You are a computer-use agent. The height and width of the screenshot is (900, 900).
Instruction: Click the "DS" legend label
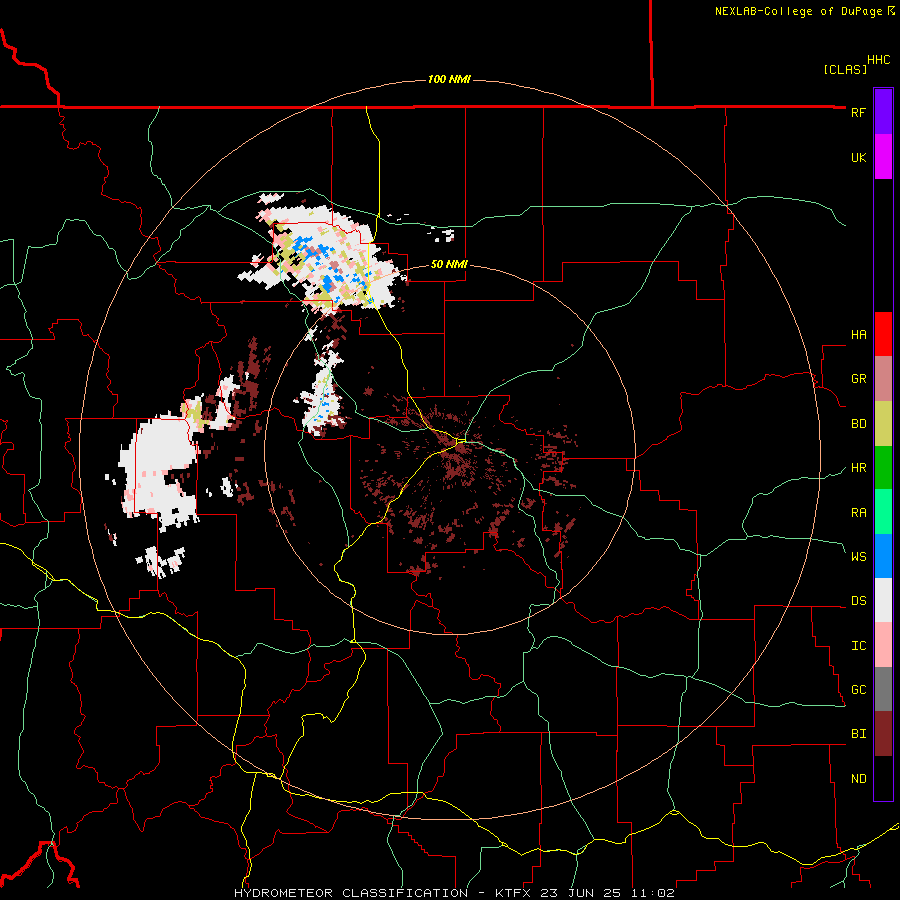(x=858, y=601)
